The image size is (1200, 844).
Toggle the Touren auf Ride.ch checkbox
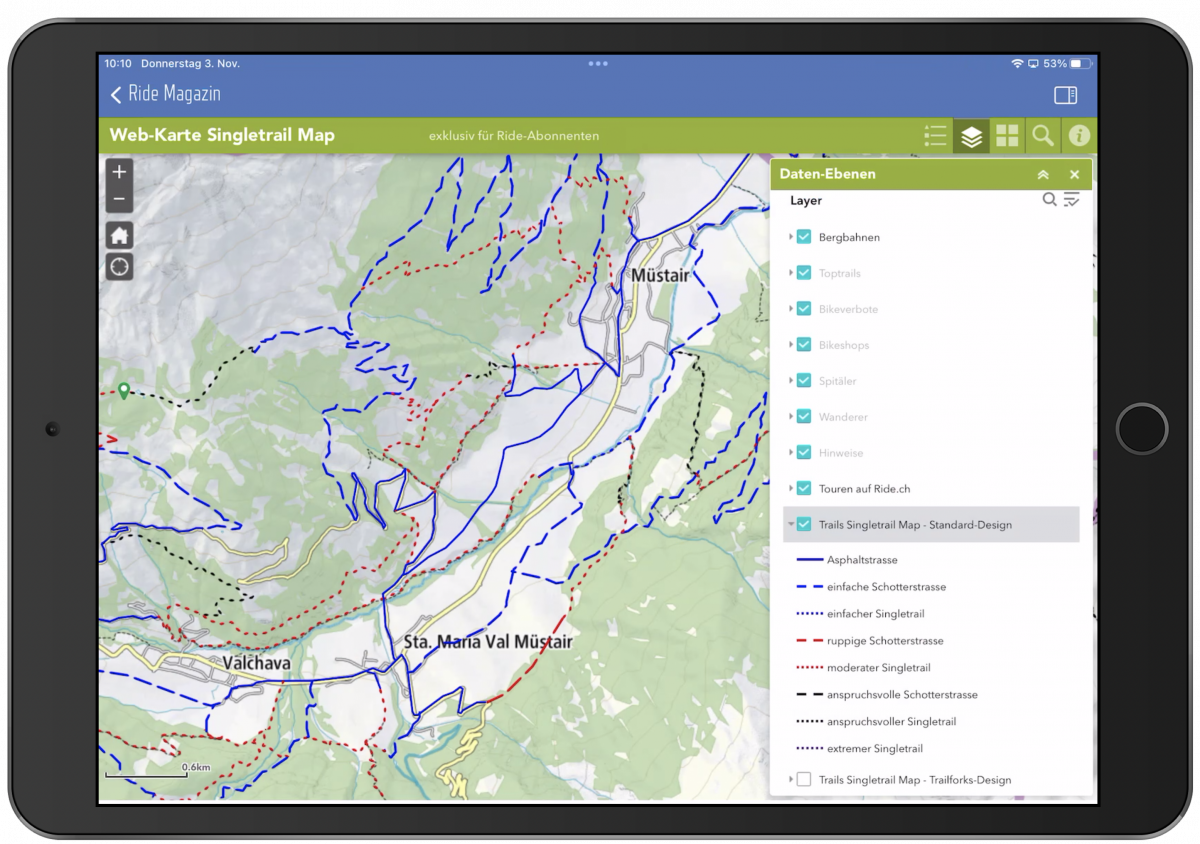[x=803, y=489]
